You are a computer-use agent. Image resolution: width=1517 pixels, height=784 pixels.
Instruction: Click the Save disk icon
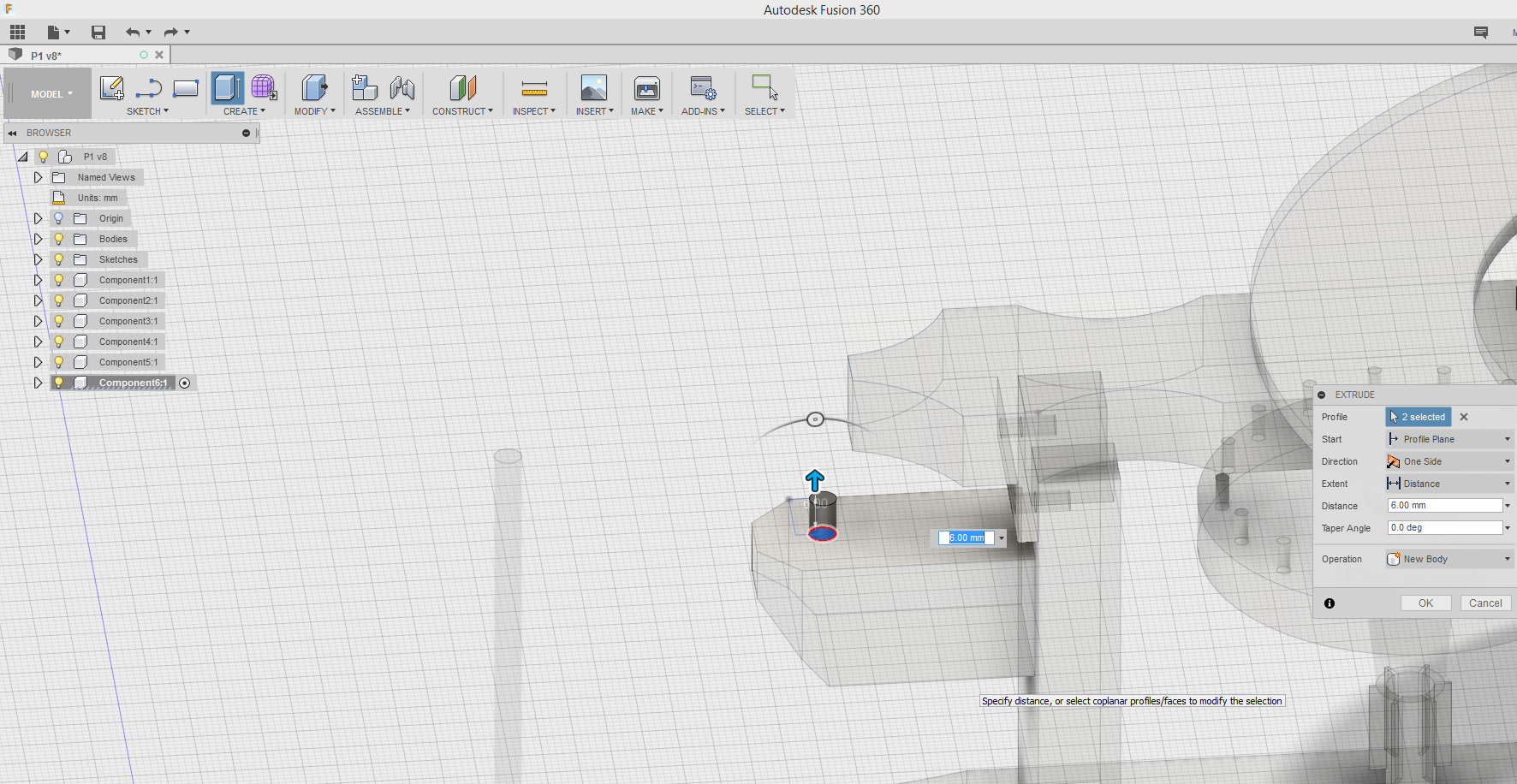pyautogui.click(x=98, y=33)
